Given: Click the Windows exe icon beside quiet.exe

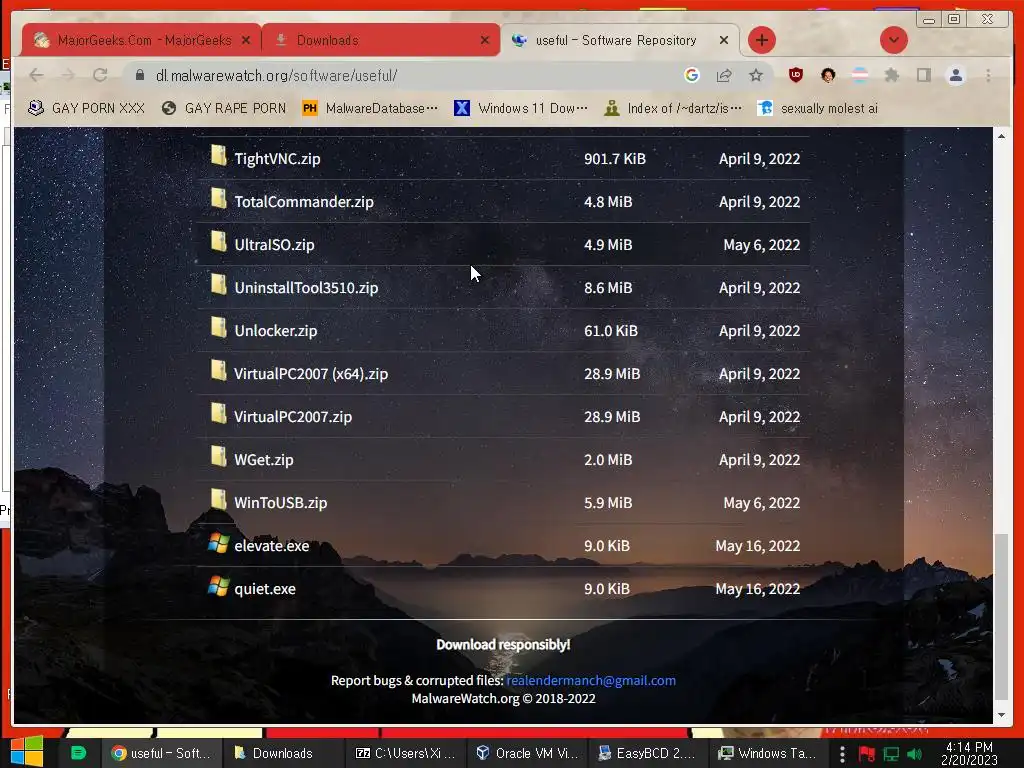Looking at the screenshot, I should [x=219, y=586].
